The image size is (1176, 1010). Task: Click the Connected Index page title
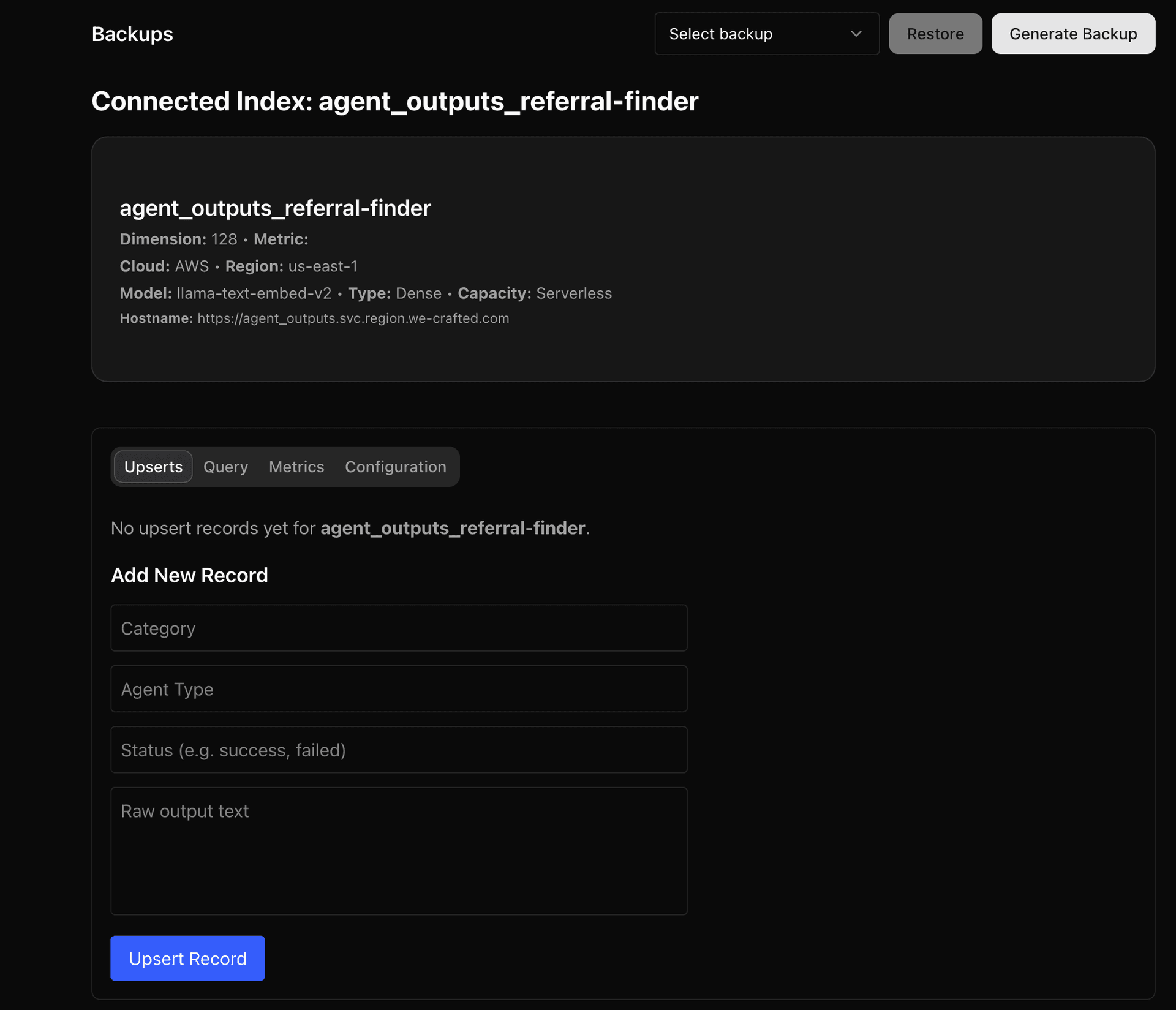pos(394,101)
